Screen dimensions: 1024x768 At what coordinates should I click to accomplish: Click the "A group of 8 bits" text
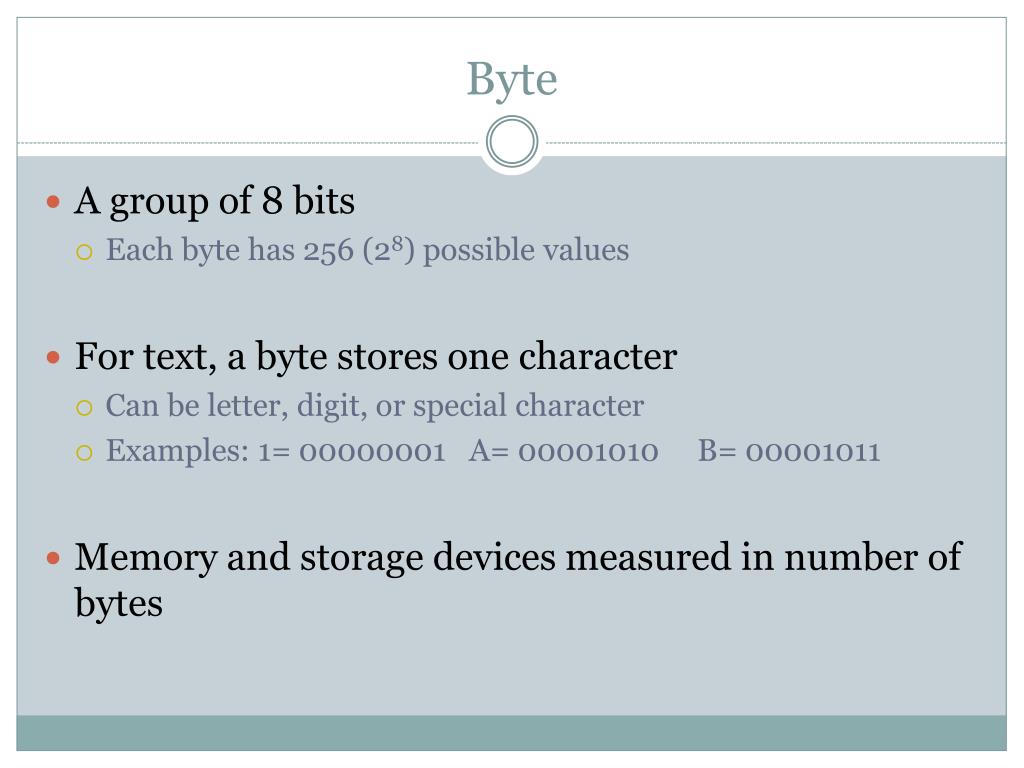(x=215, y=201)
